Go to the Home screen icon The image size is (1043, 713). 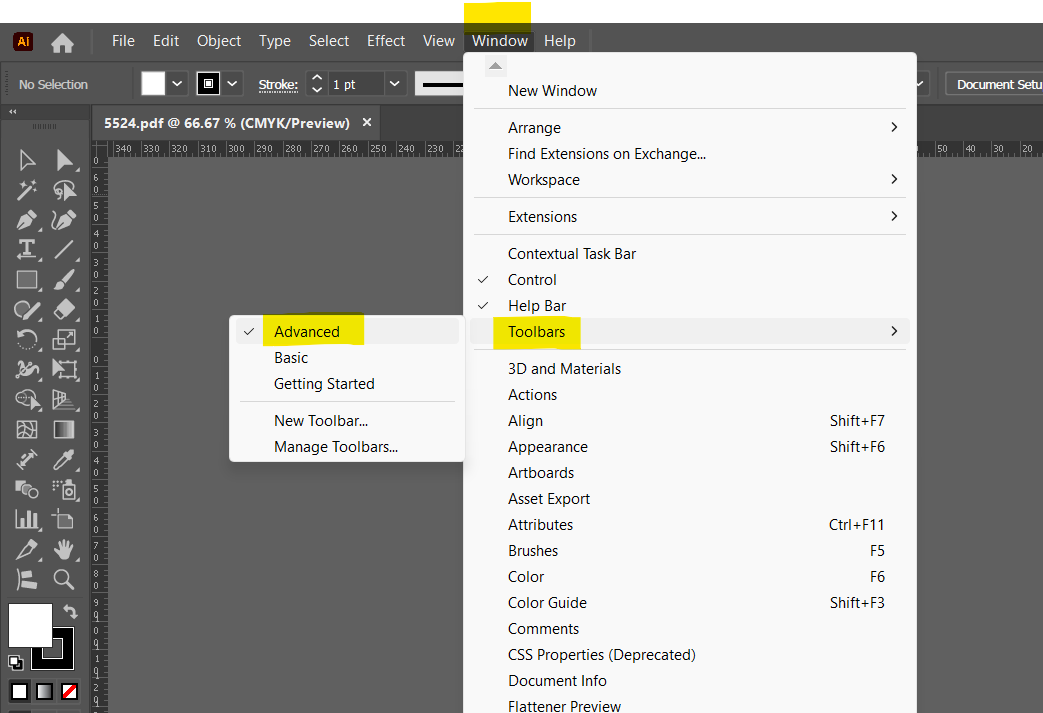click(63, 43)
